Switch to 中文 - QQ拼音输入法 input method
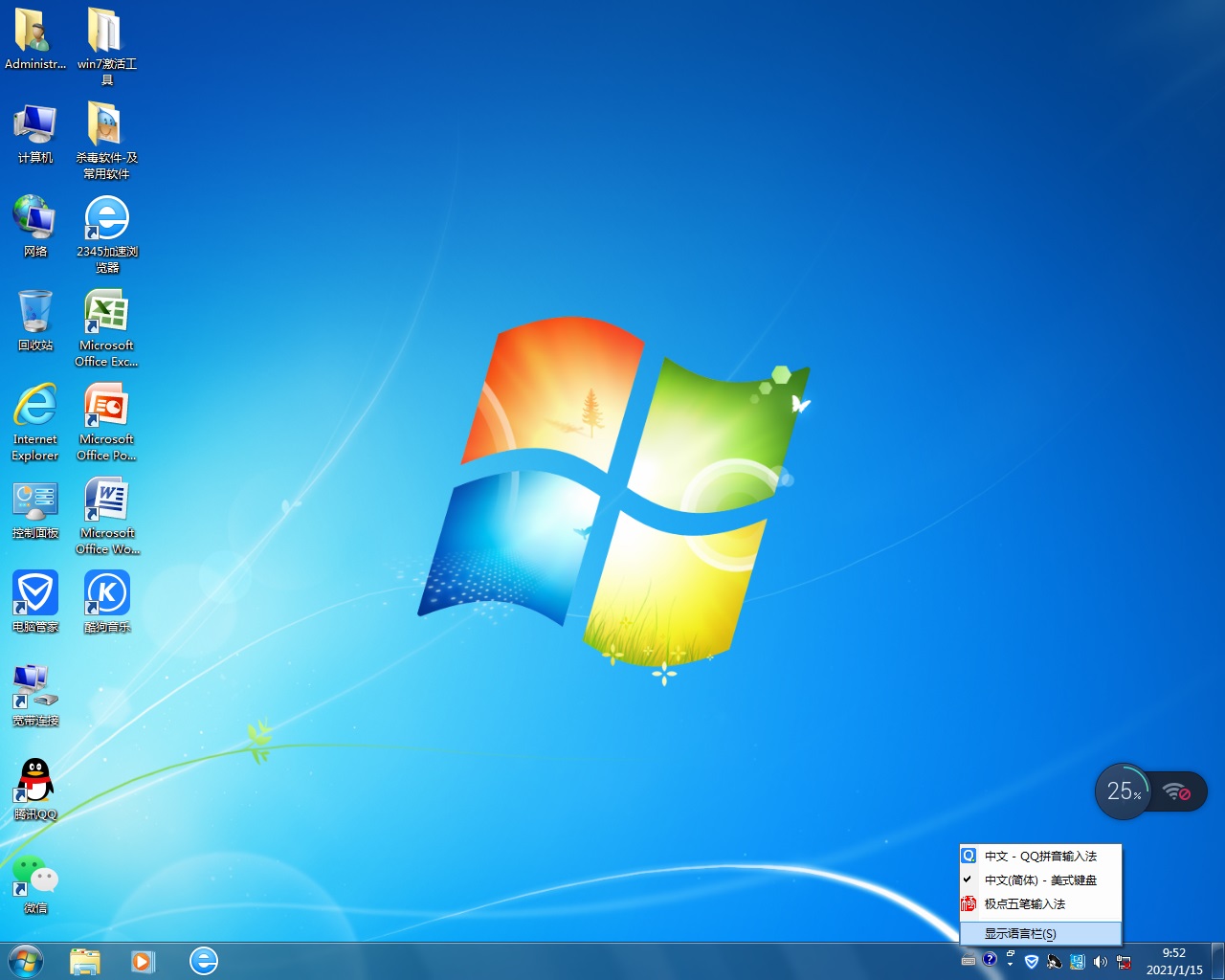This screenshot has width=1225, height=980. 1040,857
